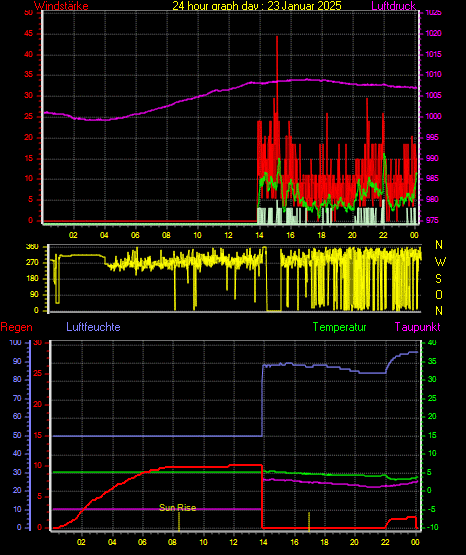
Task: Click the 270 degree wind direction label
Action: coord(32,263)
